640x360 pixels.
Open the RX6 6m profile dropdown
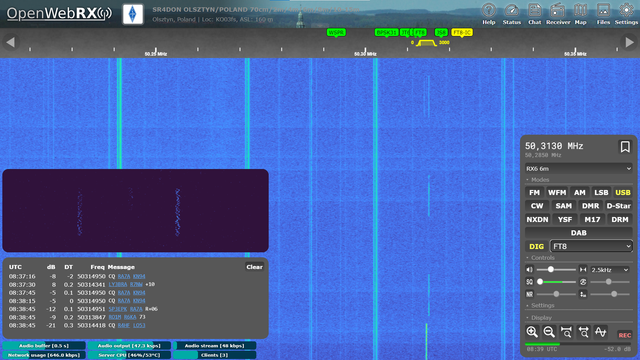(x=578, y=169)
